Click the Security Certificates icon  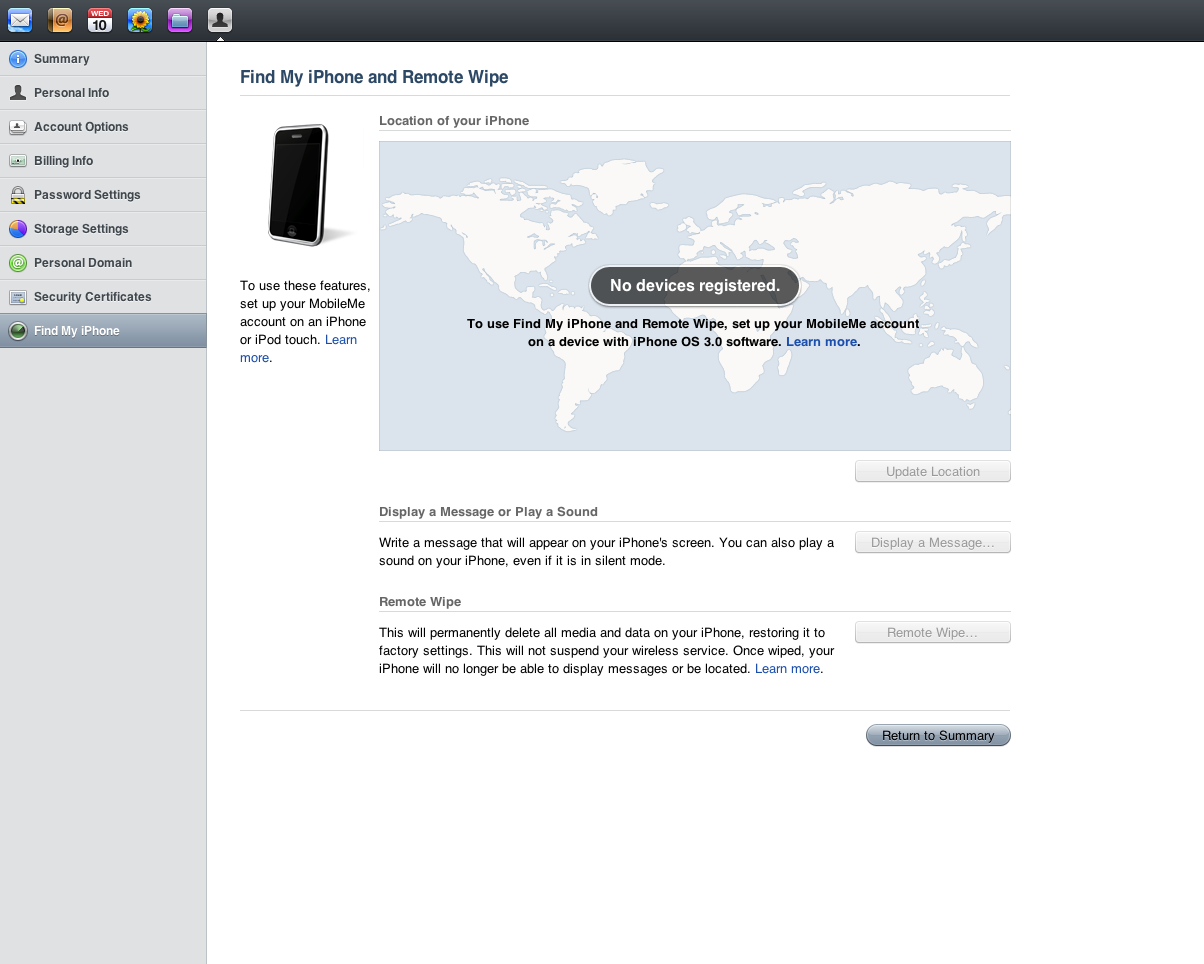[x=18, y=297]
